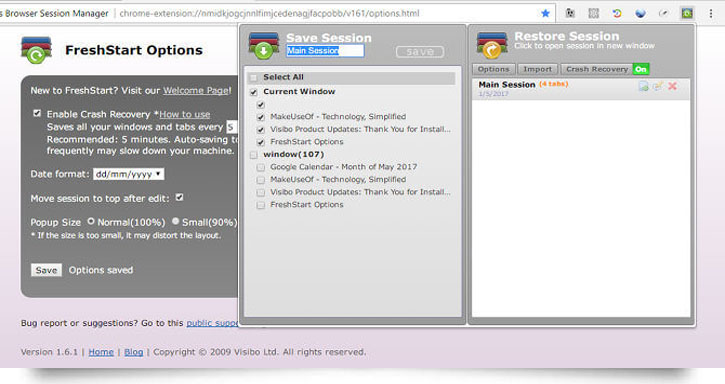Click the gray save button in Save Session
The image size is (725, 384).
point(420,52)
